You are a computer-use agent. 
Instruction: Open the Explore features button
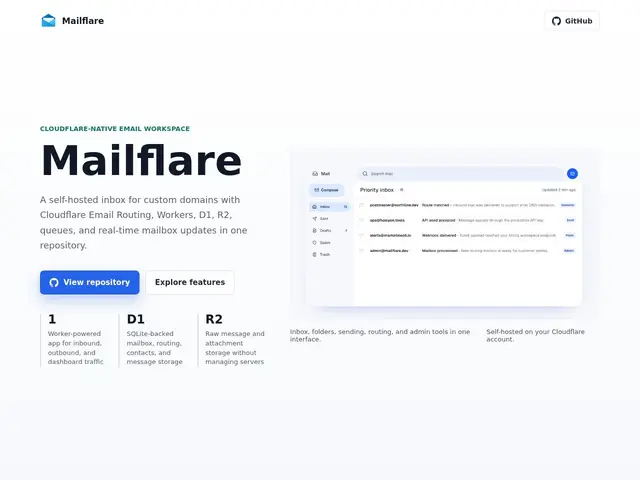coord(190,282)
